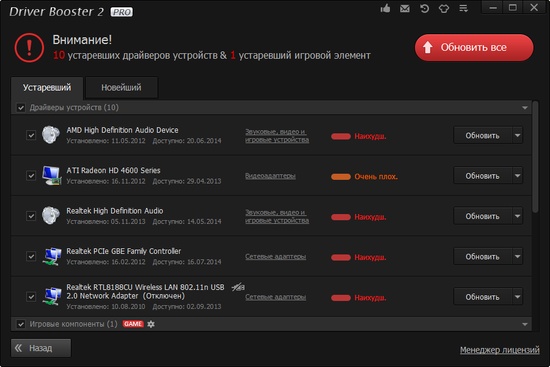Click the disabled-device icon beside RTL8188CU

pyautogui.click(x=238, y=288)
